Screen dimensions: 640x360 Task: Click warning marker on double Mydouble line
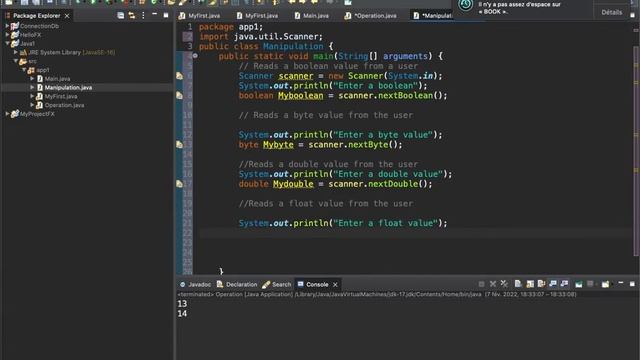point(179,184)
